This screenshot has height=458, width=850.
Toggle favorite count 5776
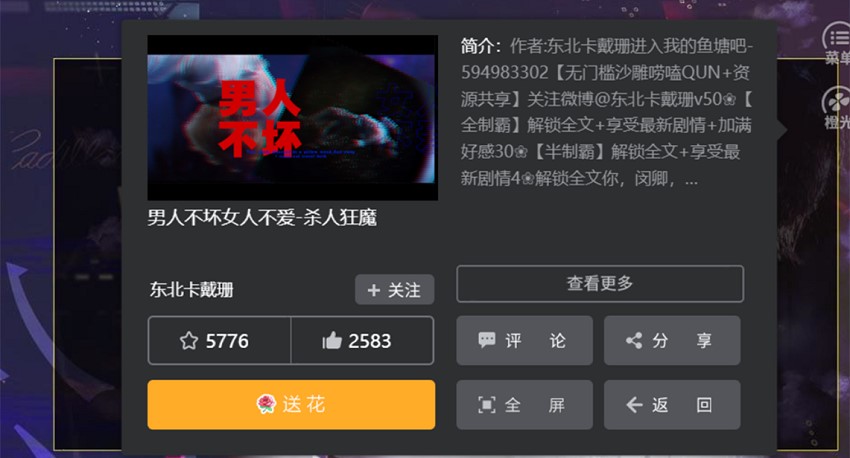pyautogui.click(x=220, y=340)
